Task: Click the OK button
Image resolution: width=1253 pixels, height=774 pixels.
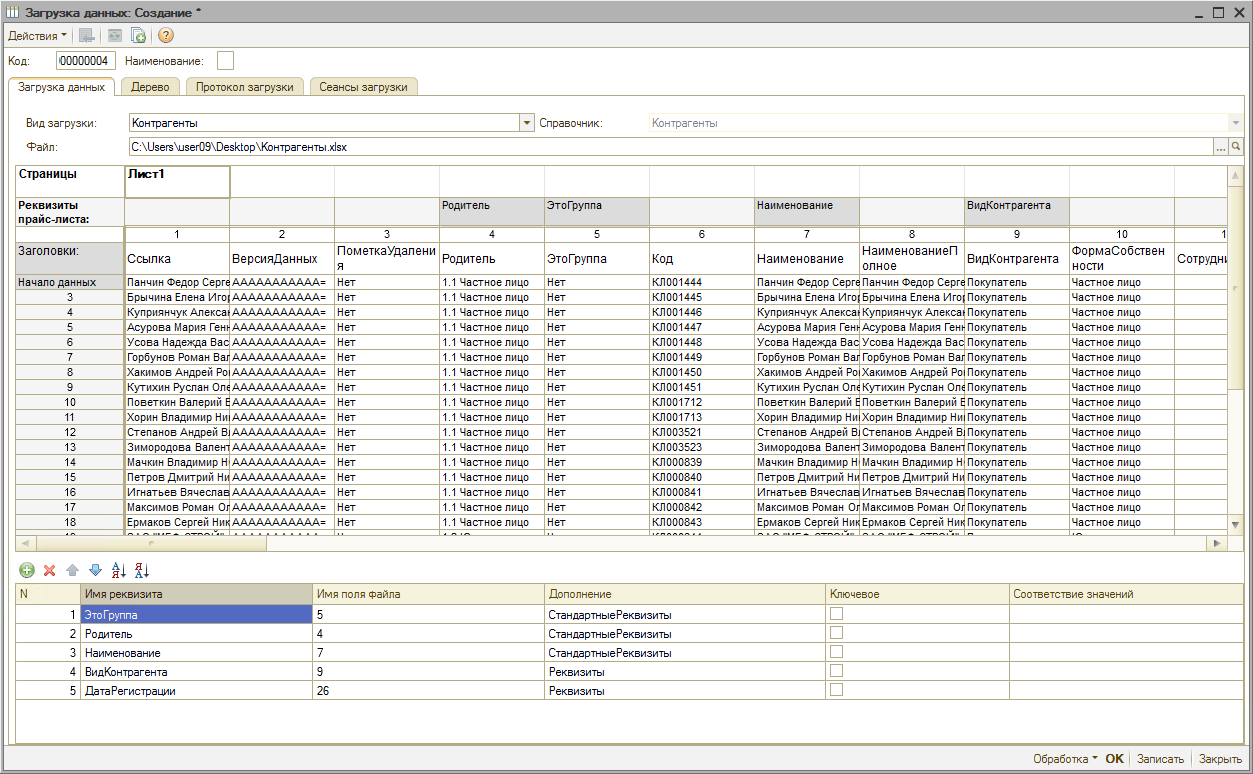Action: [1114, 759]
